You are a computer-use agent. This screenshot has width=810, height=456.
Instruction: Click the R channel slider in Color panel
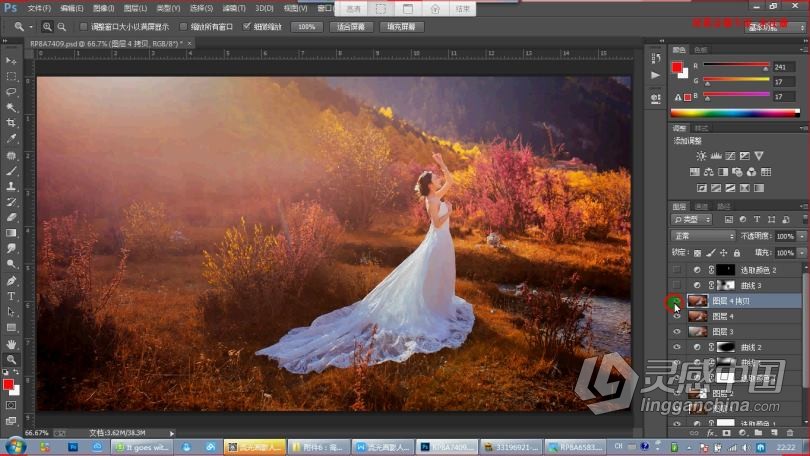click(736, 67)
